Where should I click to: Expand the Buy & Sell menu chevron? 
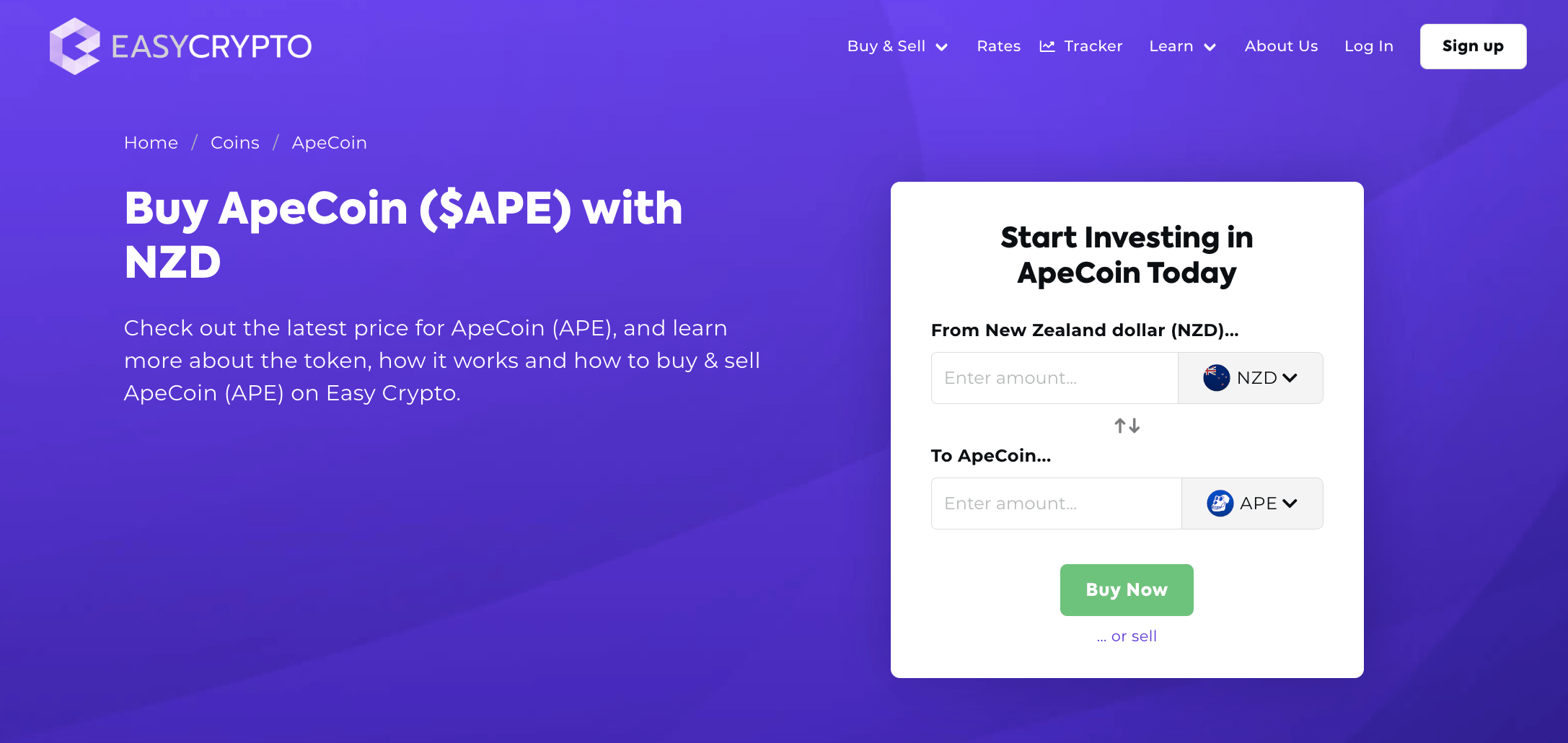(942, 47)
